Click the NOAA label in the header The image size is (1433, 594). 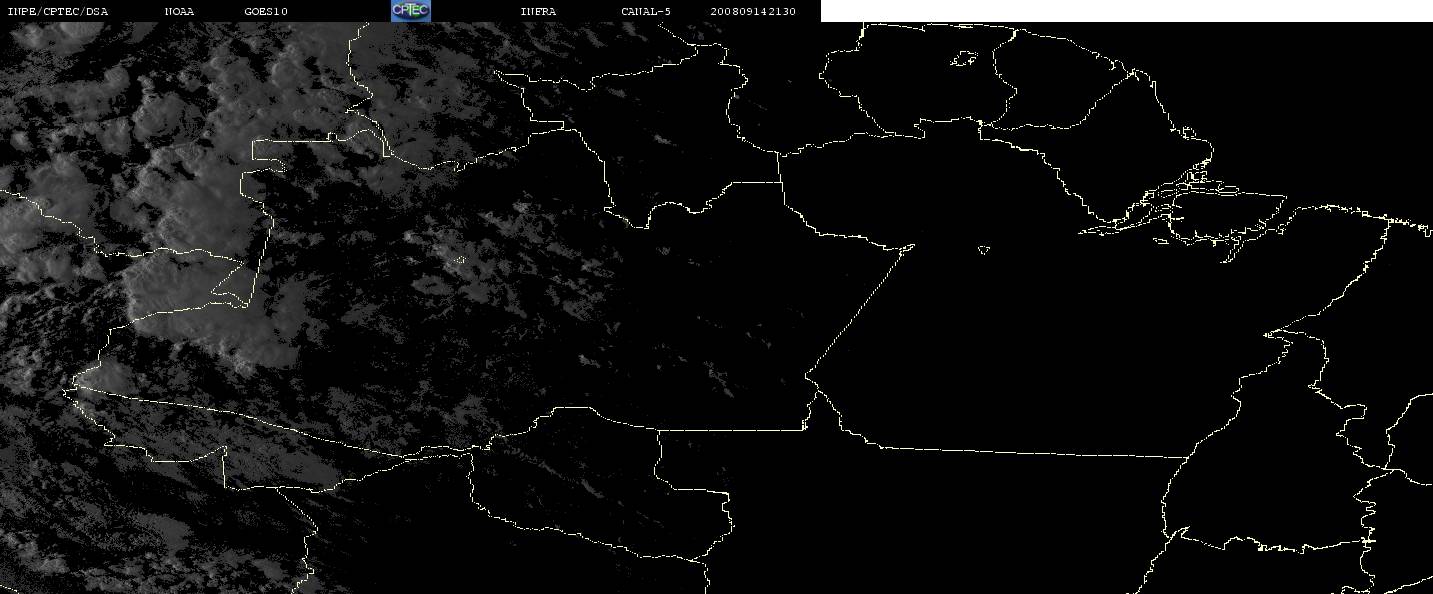click(x=180, y=11)
